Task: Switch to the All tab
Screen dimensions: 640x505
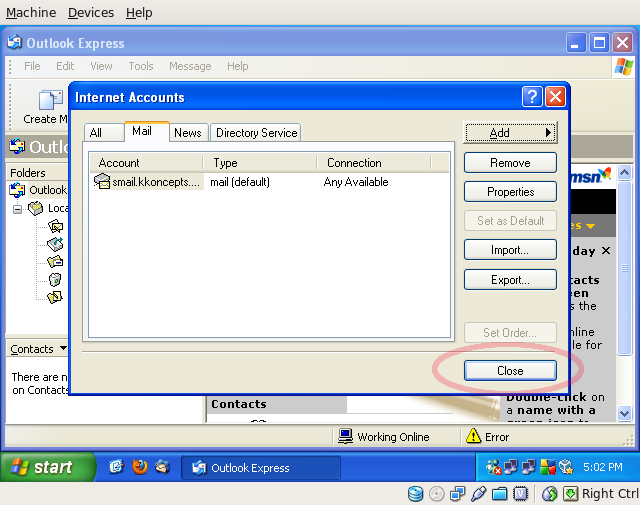Action: 104,133
